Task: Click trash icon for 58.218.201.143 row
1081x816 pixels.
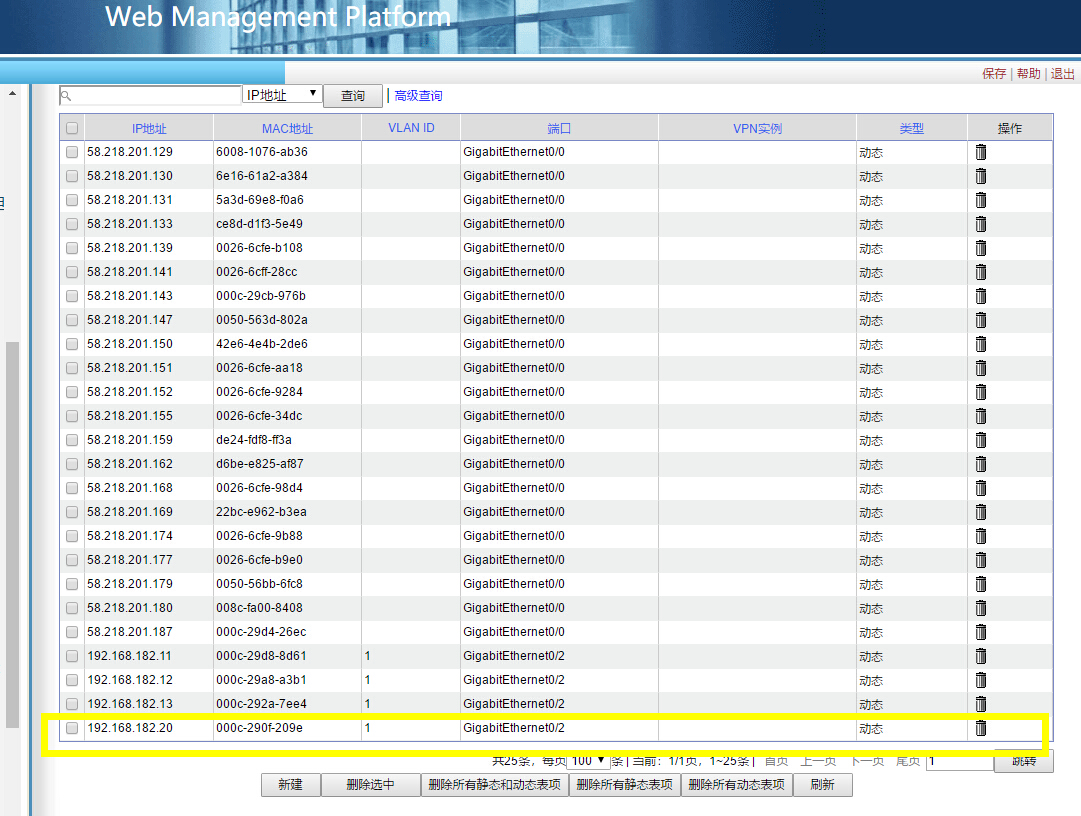Action: (x=981, y=296)
